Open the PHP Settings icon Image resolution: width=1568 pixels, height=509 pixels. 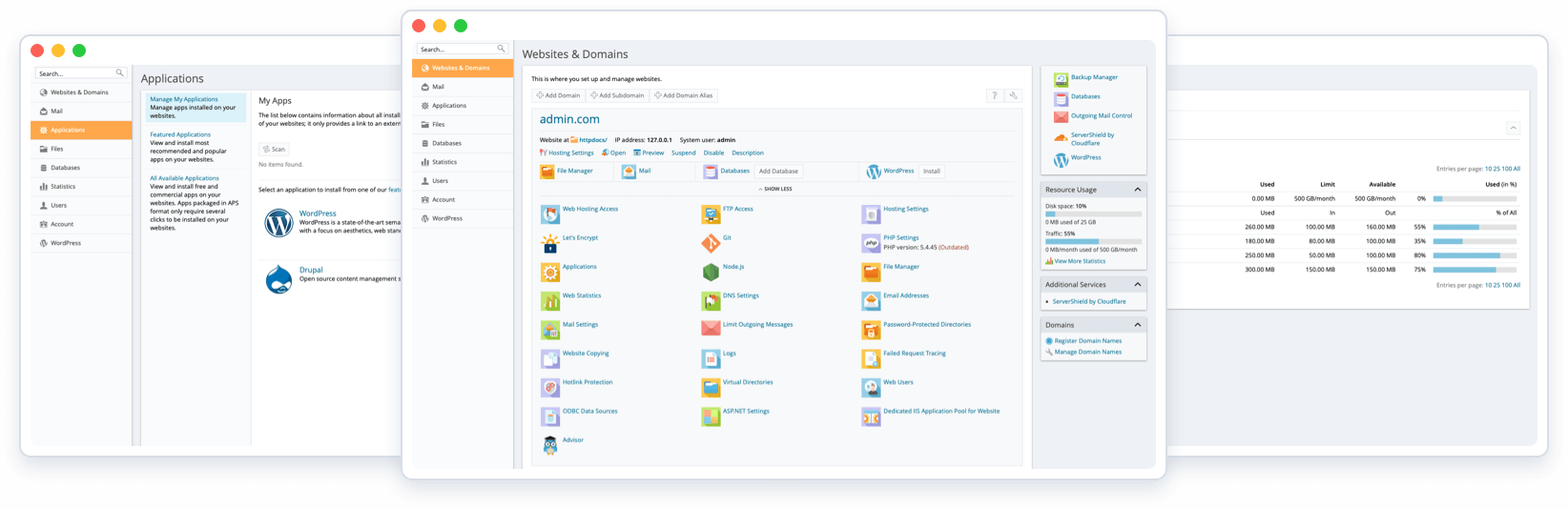point(871,243)
